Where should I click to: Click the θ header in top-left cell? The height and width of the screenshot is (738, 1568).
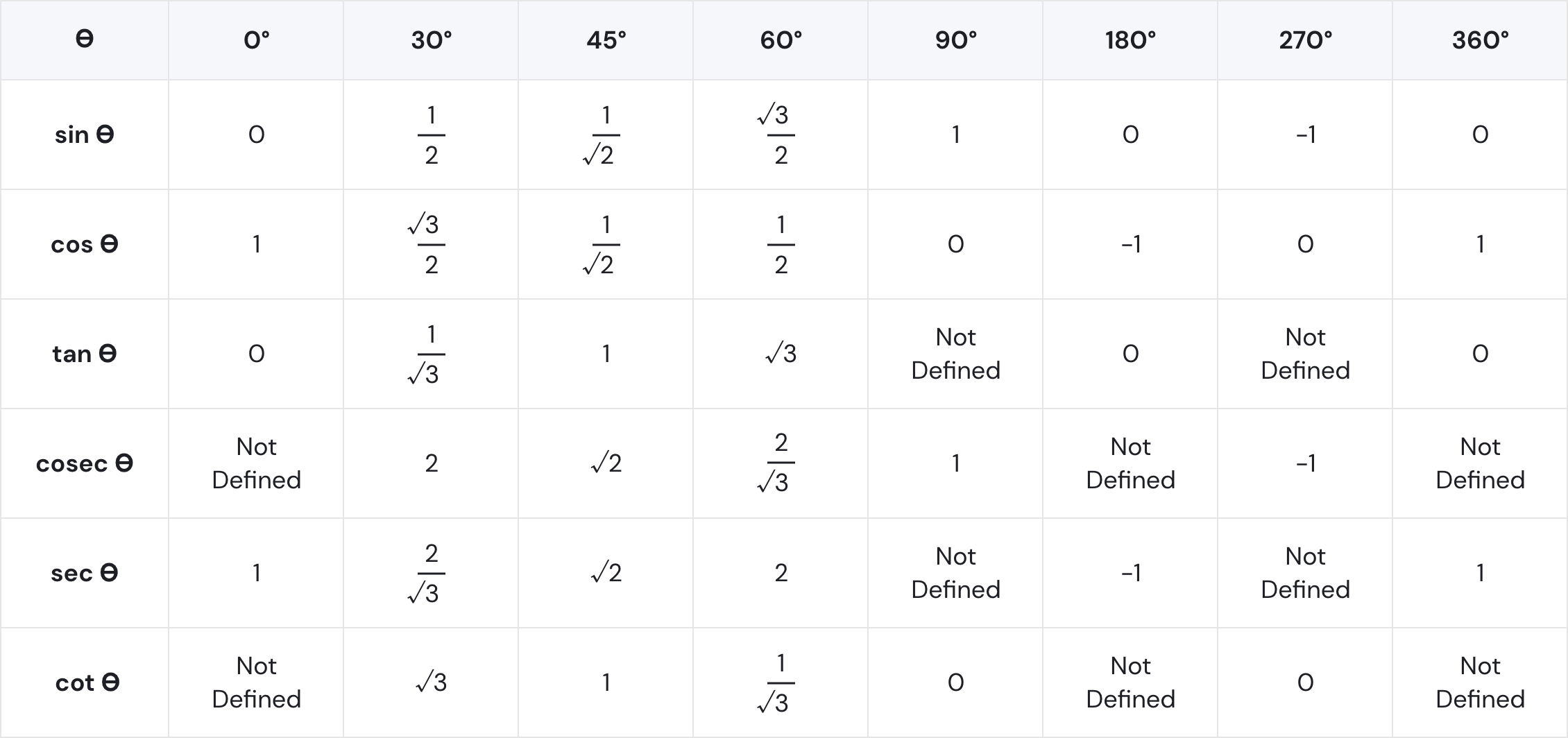coord(84,39)
